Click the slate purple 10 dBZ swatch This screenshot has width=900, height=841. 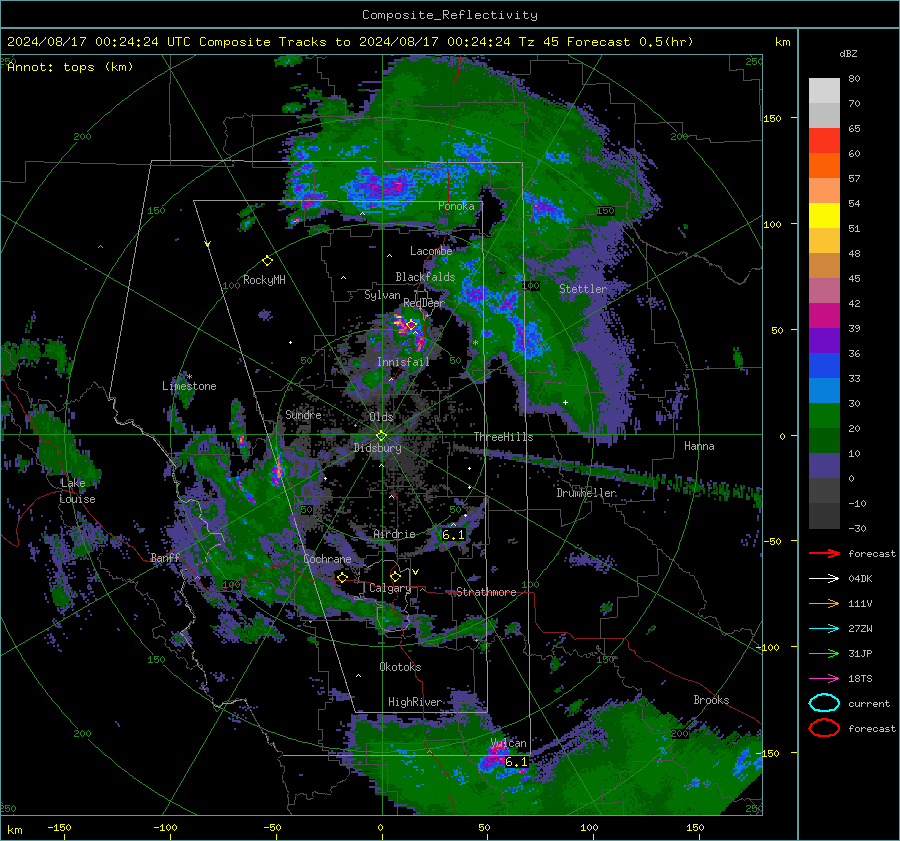(x=824, y=465)
